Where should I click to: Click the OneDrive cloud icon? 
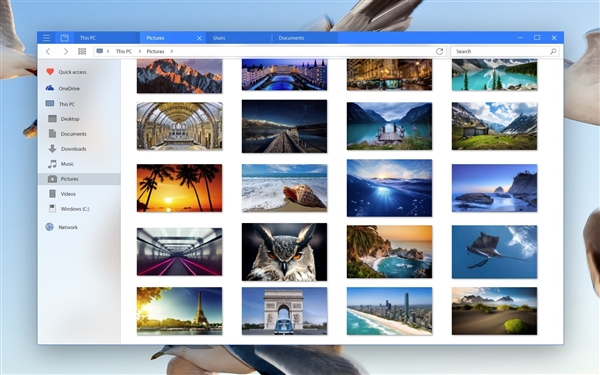pyautogui.click(x=50, y=88)
